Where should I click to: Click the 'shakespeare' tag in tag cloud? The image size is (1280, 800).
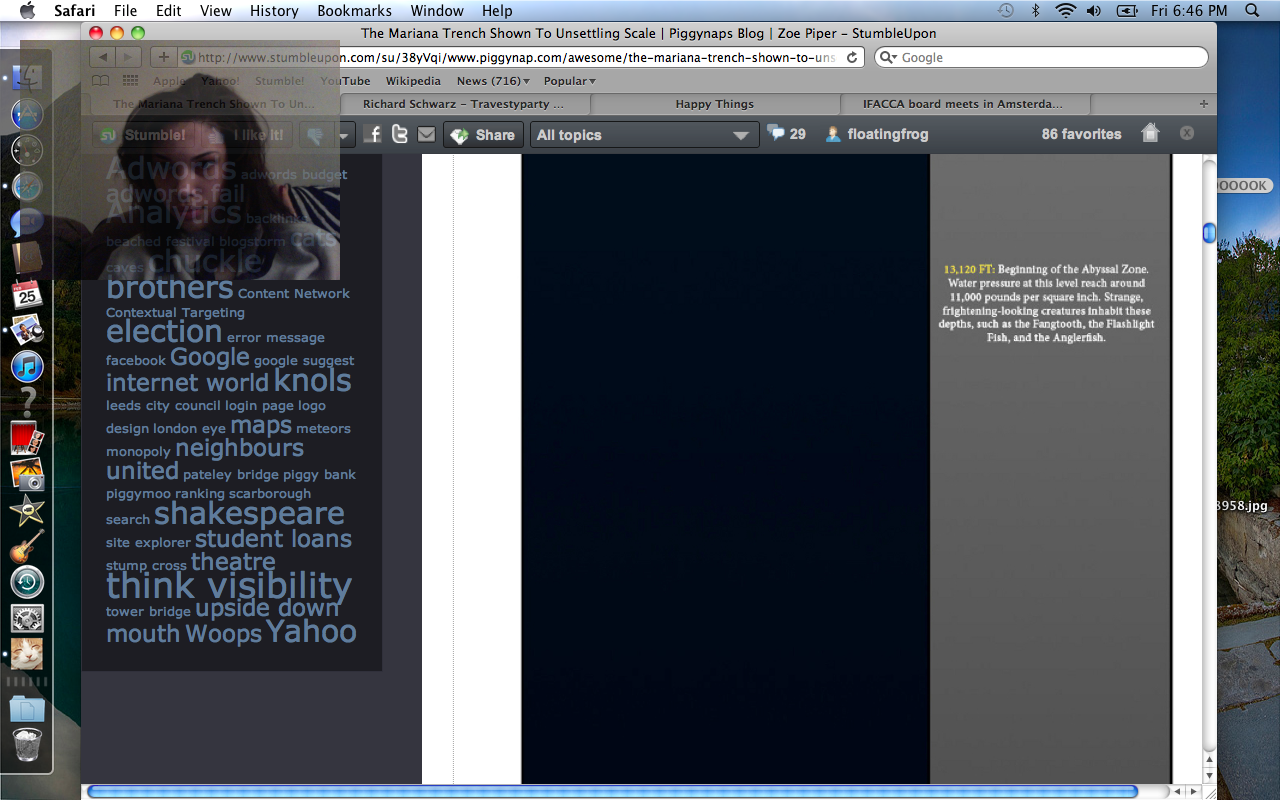point(249,514)
